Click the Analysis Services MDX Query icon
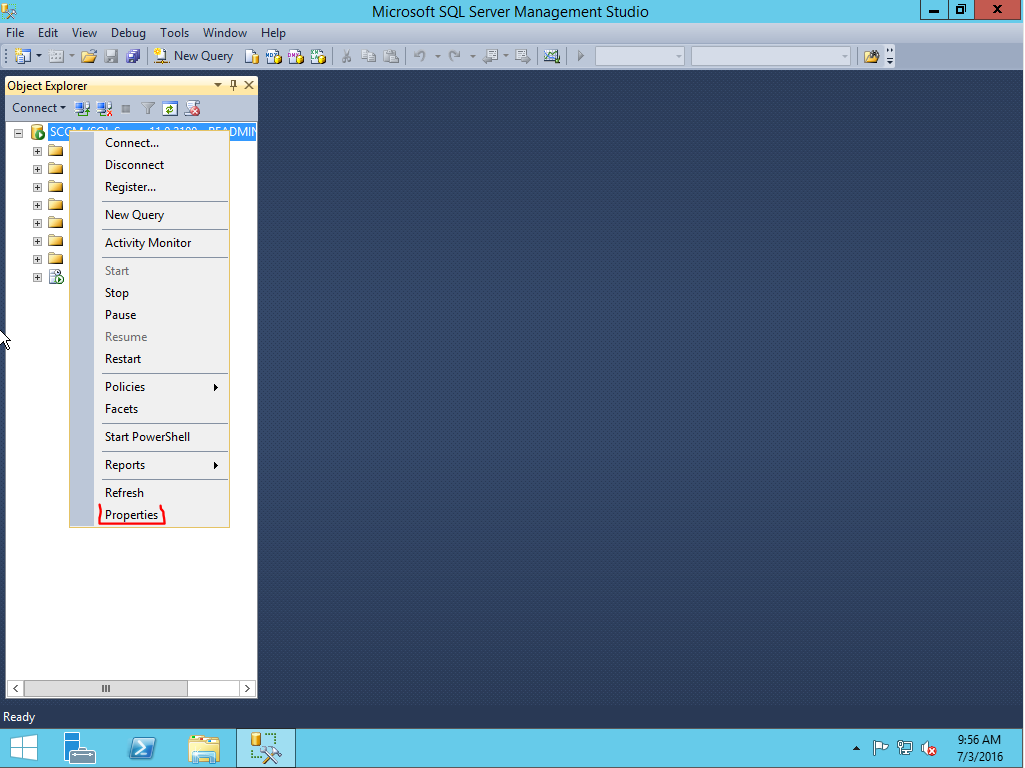The image size is (1025, 768). point(274,56)
